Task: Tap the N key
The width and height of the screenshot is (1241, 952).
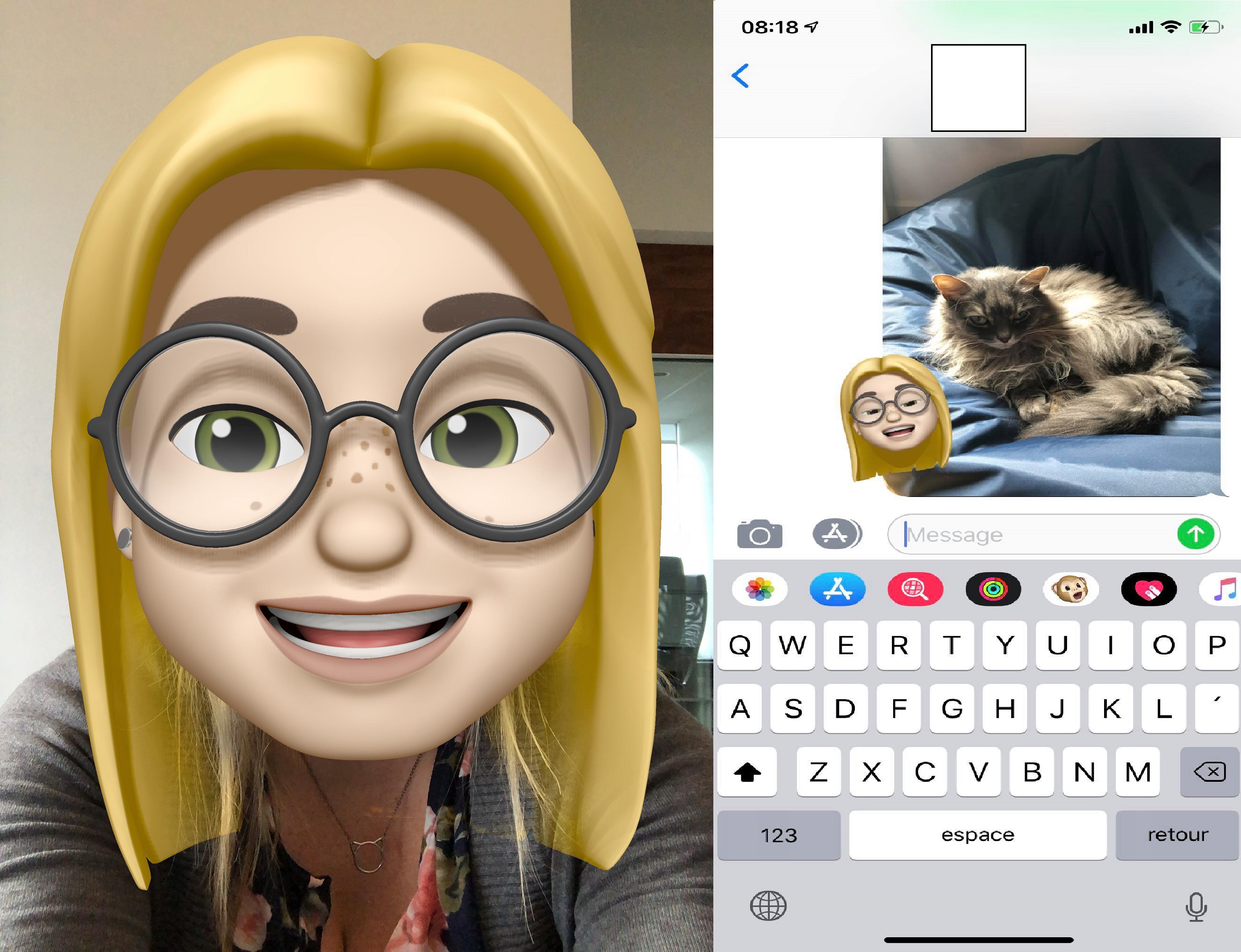Action: [x=1084, y=771]
